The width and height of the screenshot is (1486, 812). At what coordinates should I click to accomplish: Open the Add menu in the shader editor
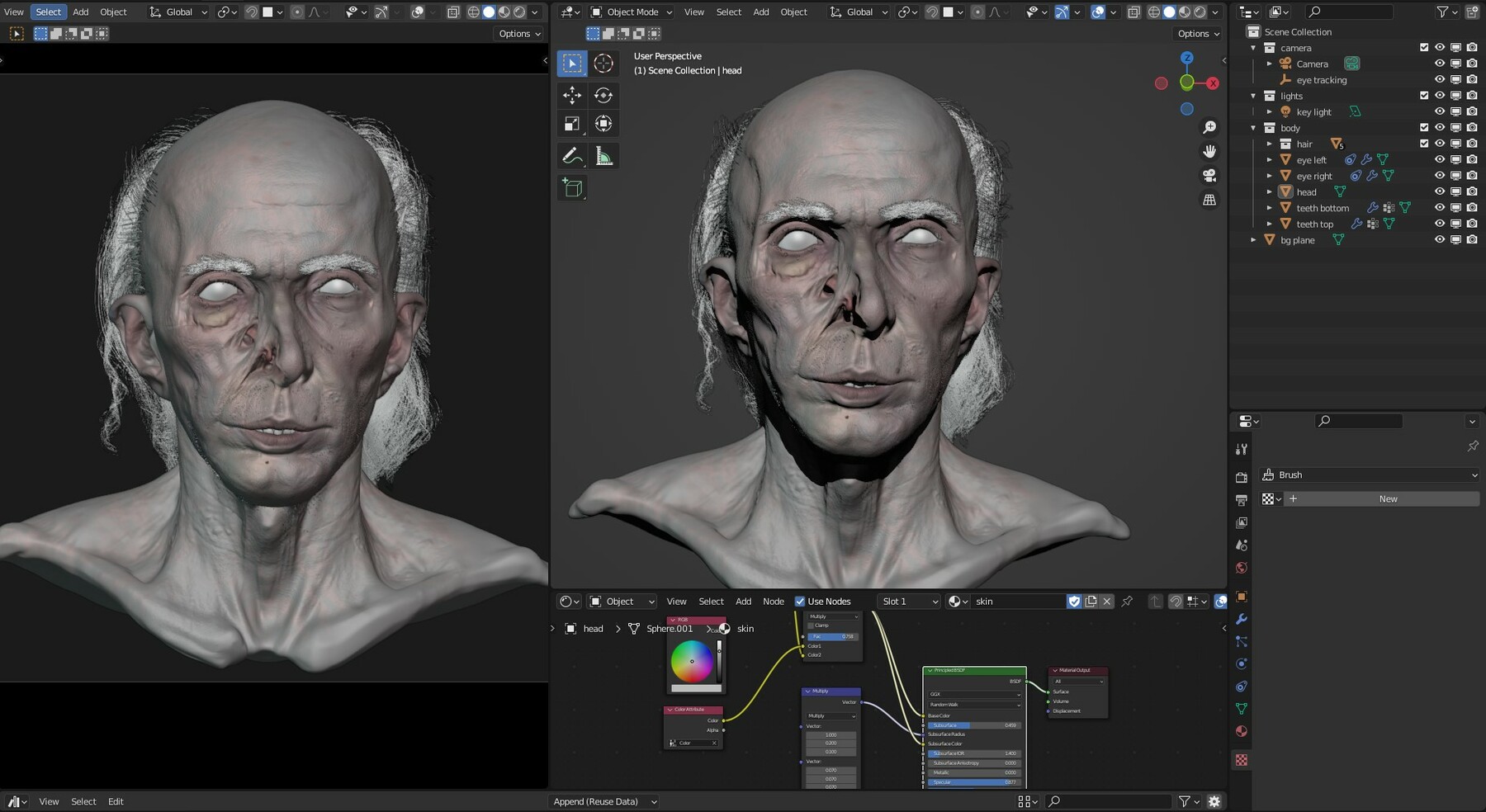coord(743,601)
